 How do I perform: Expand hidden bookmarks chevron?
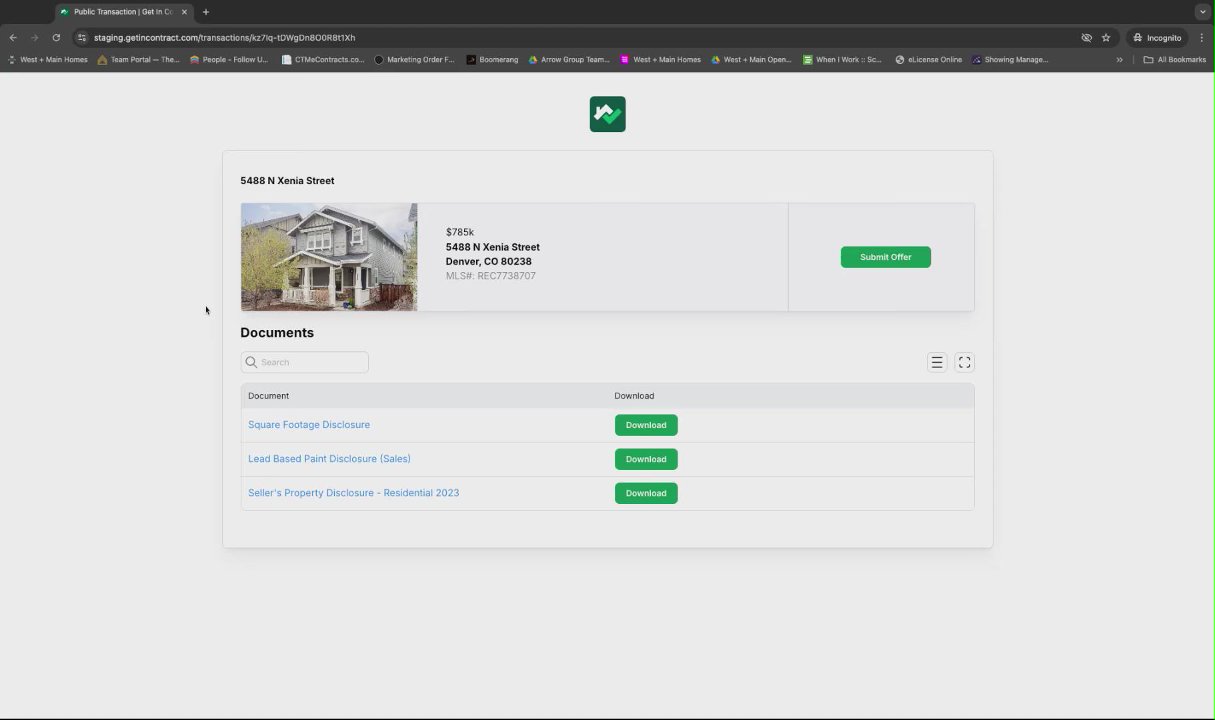(x=1119, y=60)
